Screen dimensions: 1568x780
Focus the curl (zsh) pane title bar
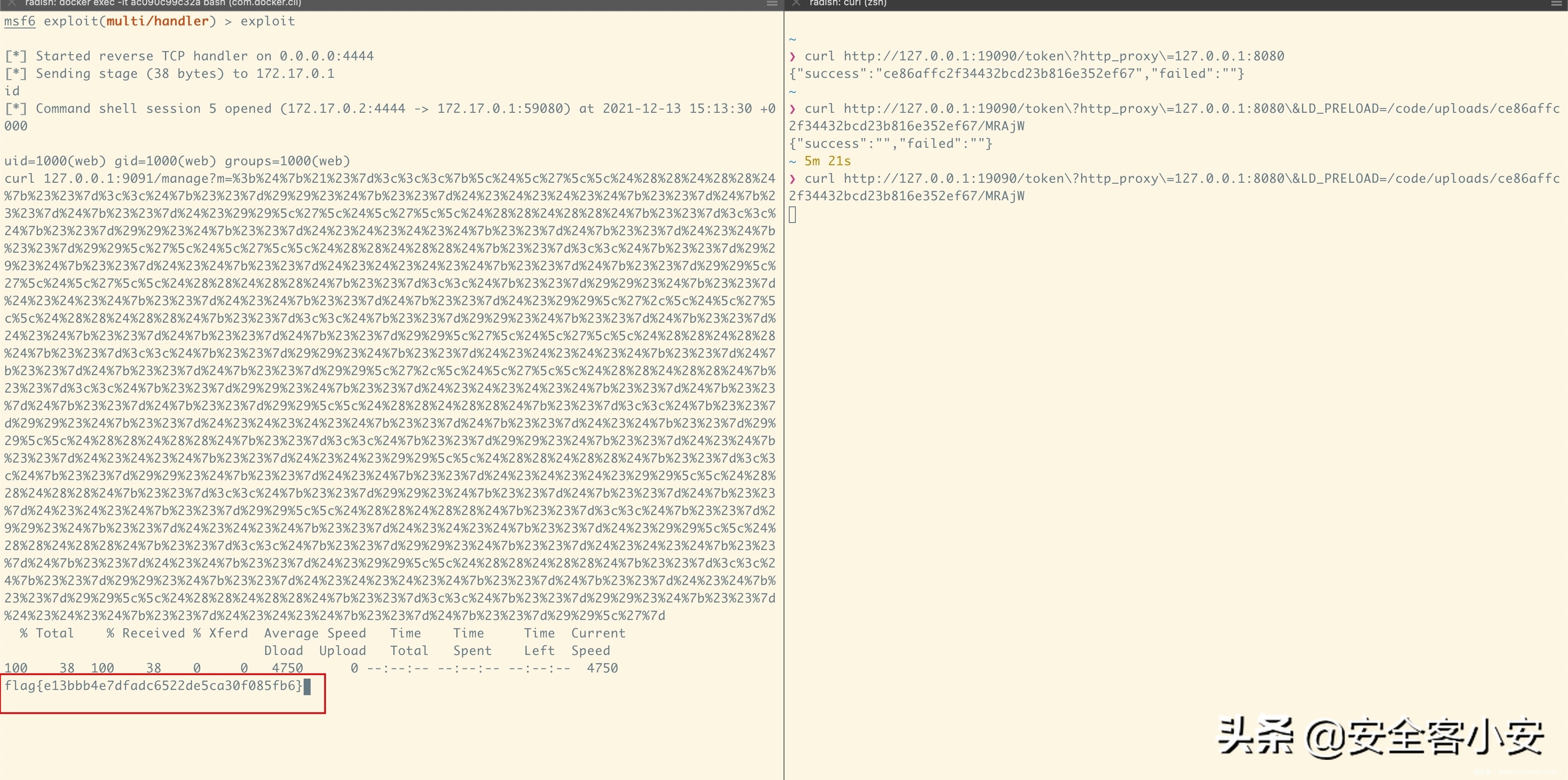click(x=847, y=3)
